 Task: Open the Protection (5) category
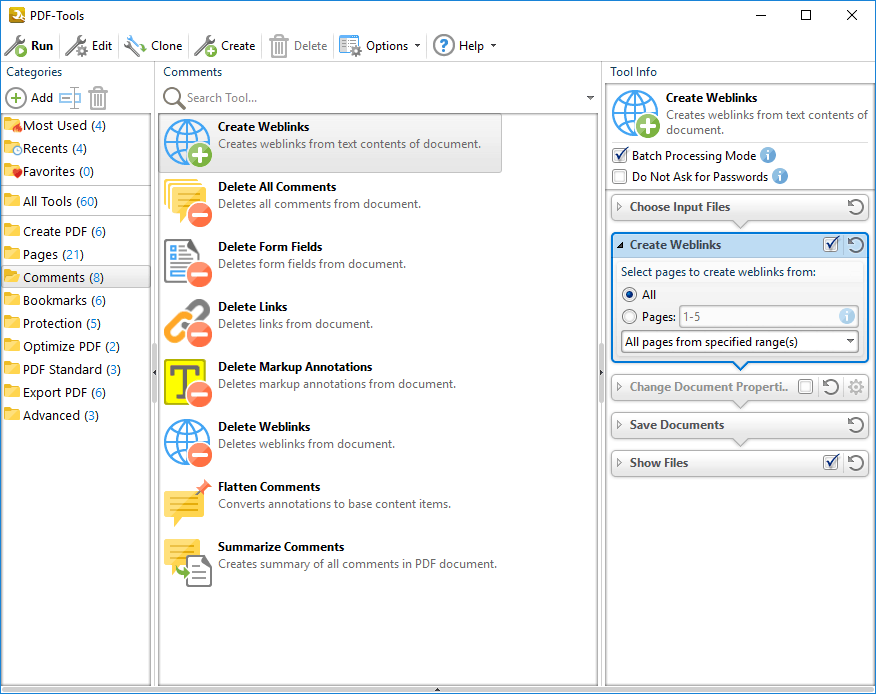(76, 324)
